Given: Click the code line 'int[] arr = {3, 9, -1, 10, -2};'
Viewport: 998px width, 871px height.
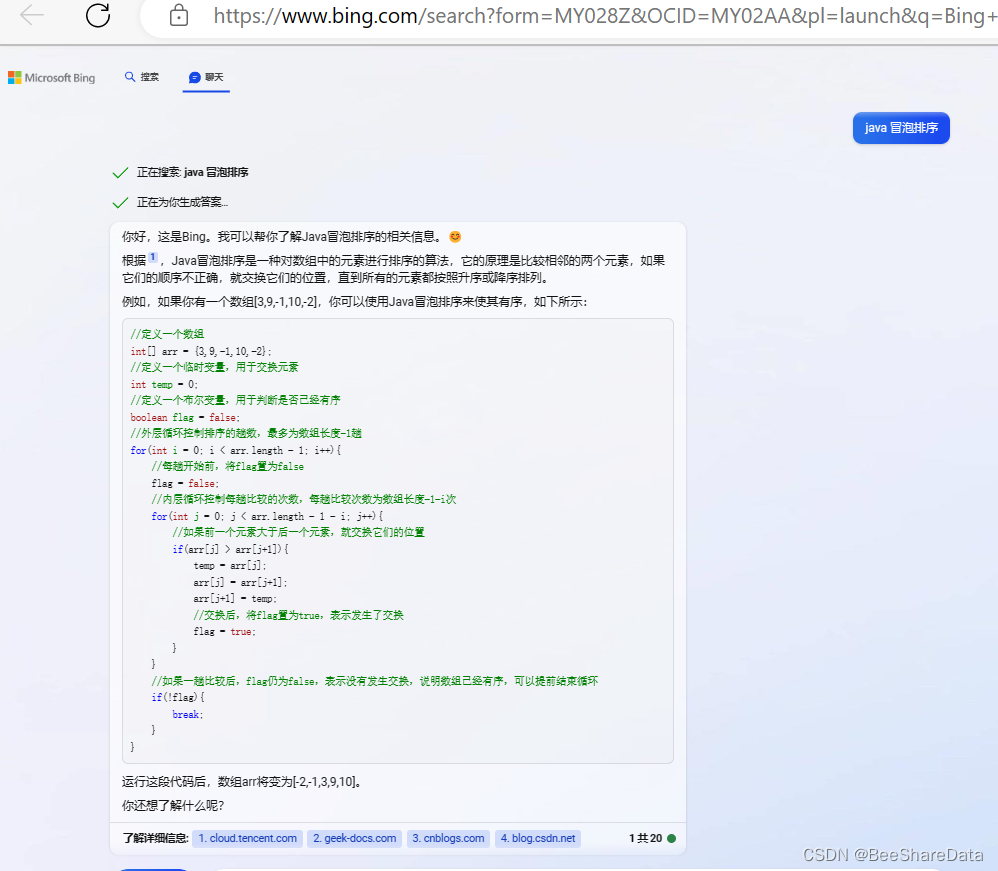Looking at the screenshot, I should click(201, 351).
